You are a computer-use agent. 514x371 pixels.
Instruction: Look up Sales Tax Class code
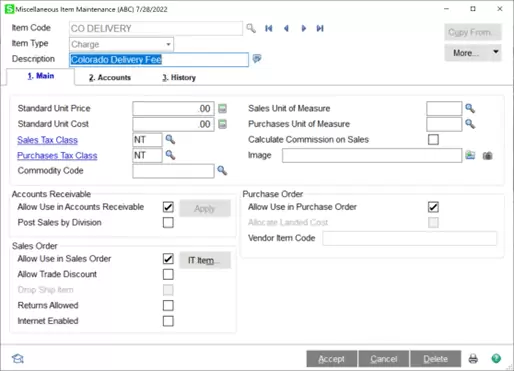[170, 139]
